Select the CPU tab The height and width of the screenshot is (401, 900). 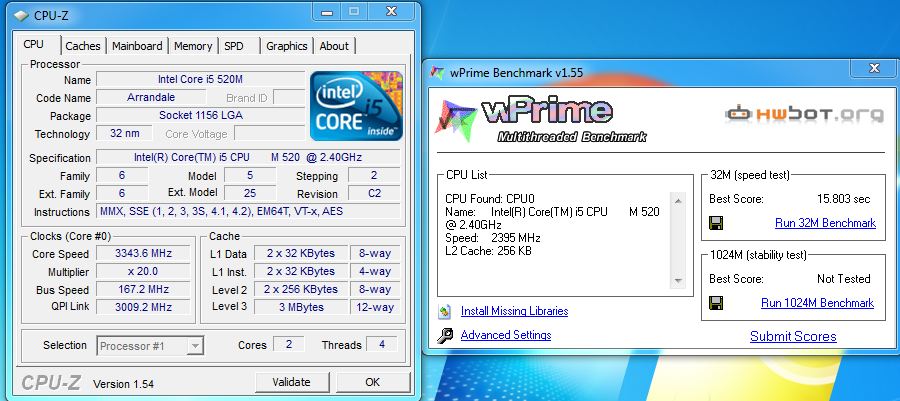[33, 44]
